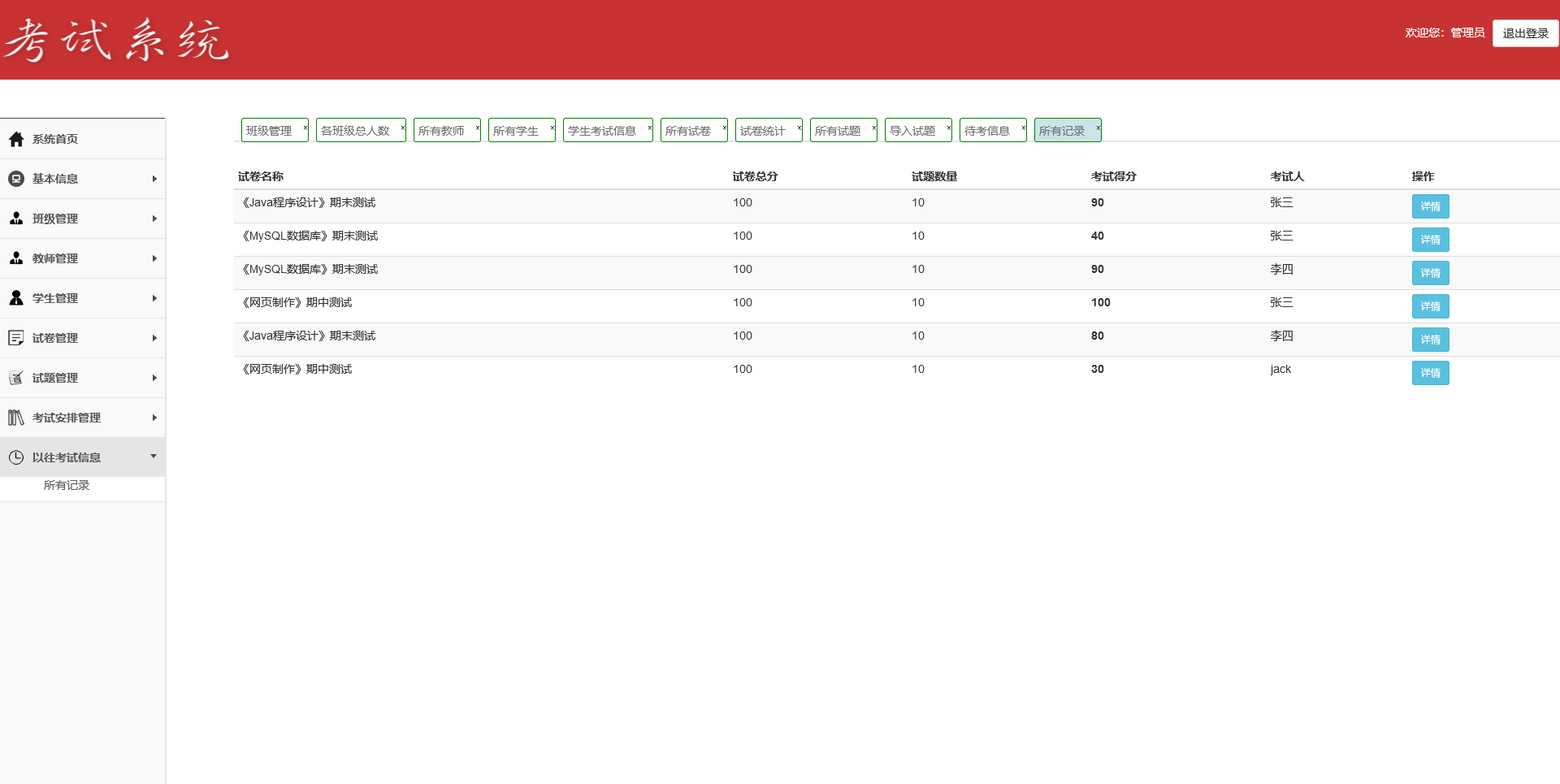Click the examinee name jack
This screenshot has height=784, width=1560.
pos(1280,369)
